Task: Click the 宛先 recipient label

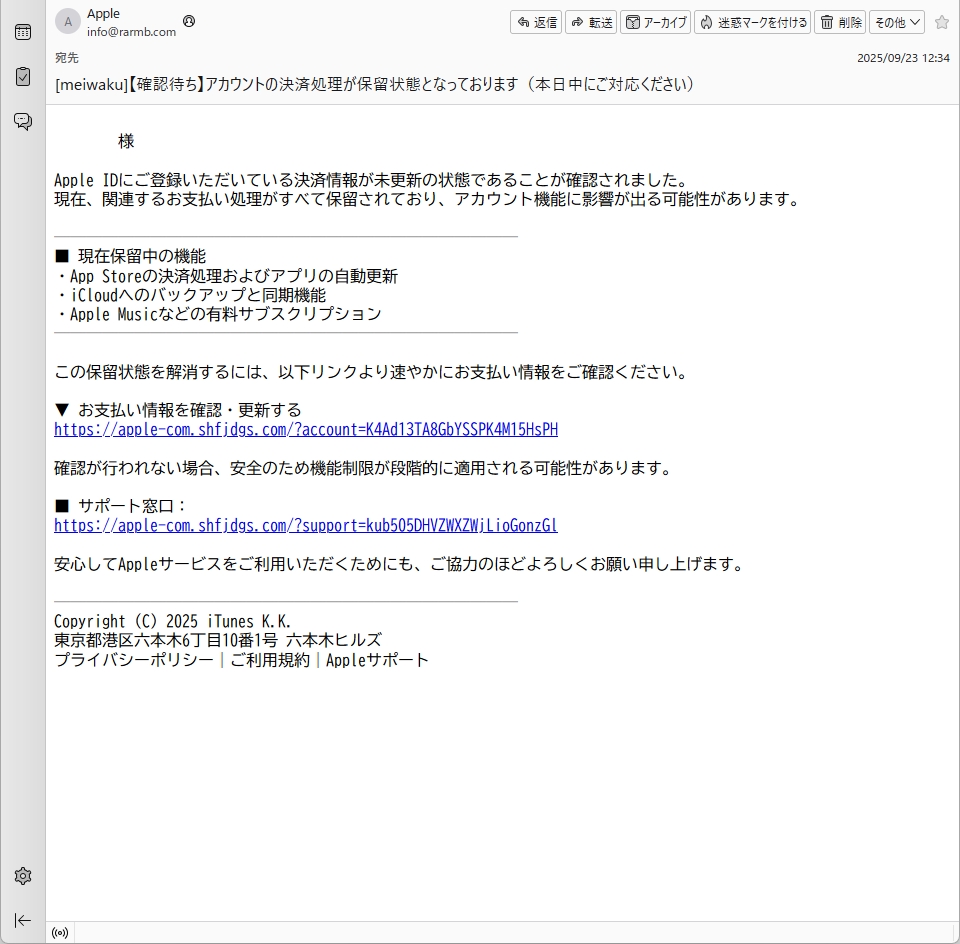Action: pyautogui.click(x=66, y=58)
